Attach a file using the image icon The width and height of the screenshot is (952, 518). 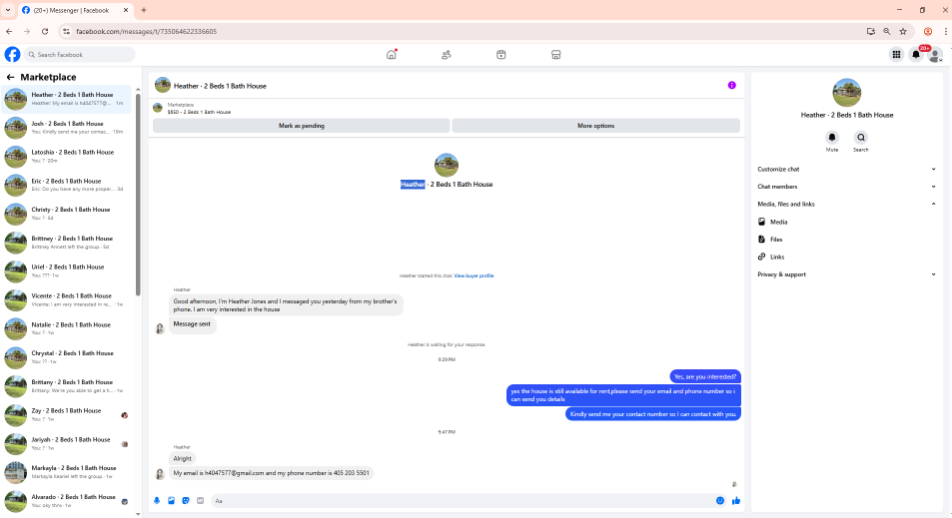171,500
